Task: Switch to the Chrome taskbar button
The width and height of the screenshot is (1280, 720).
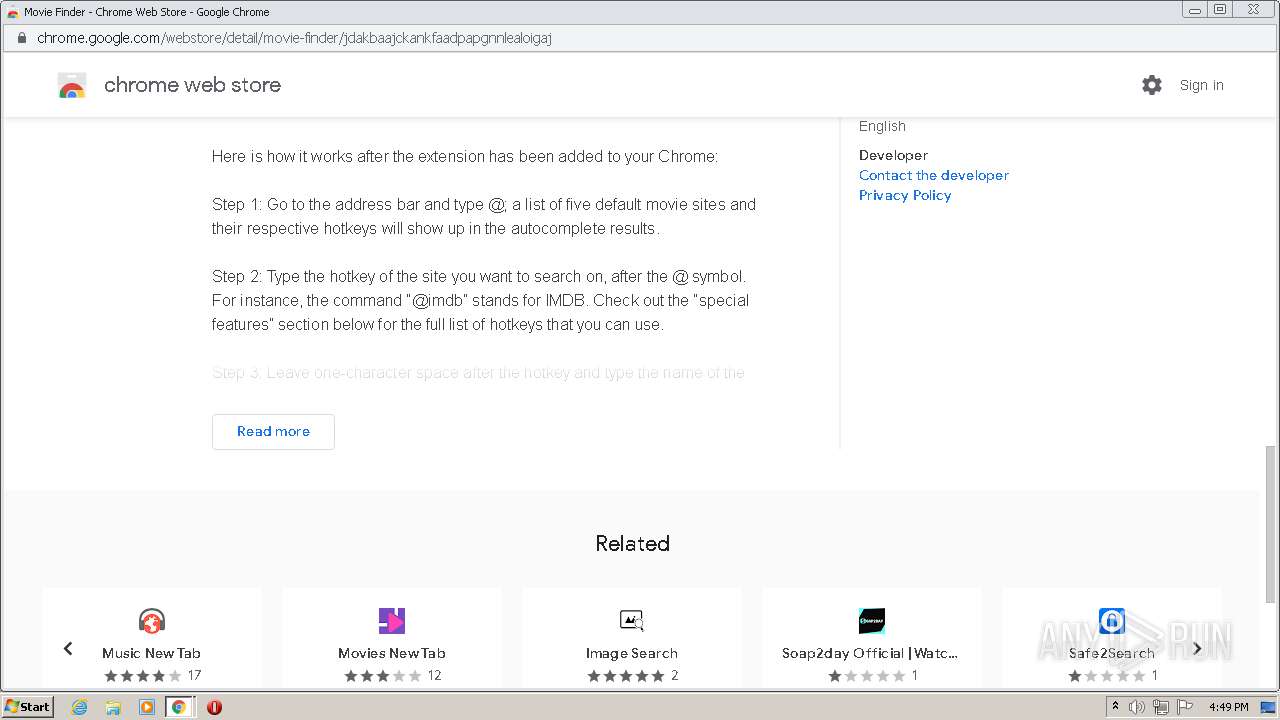Action: [179, 707]
